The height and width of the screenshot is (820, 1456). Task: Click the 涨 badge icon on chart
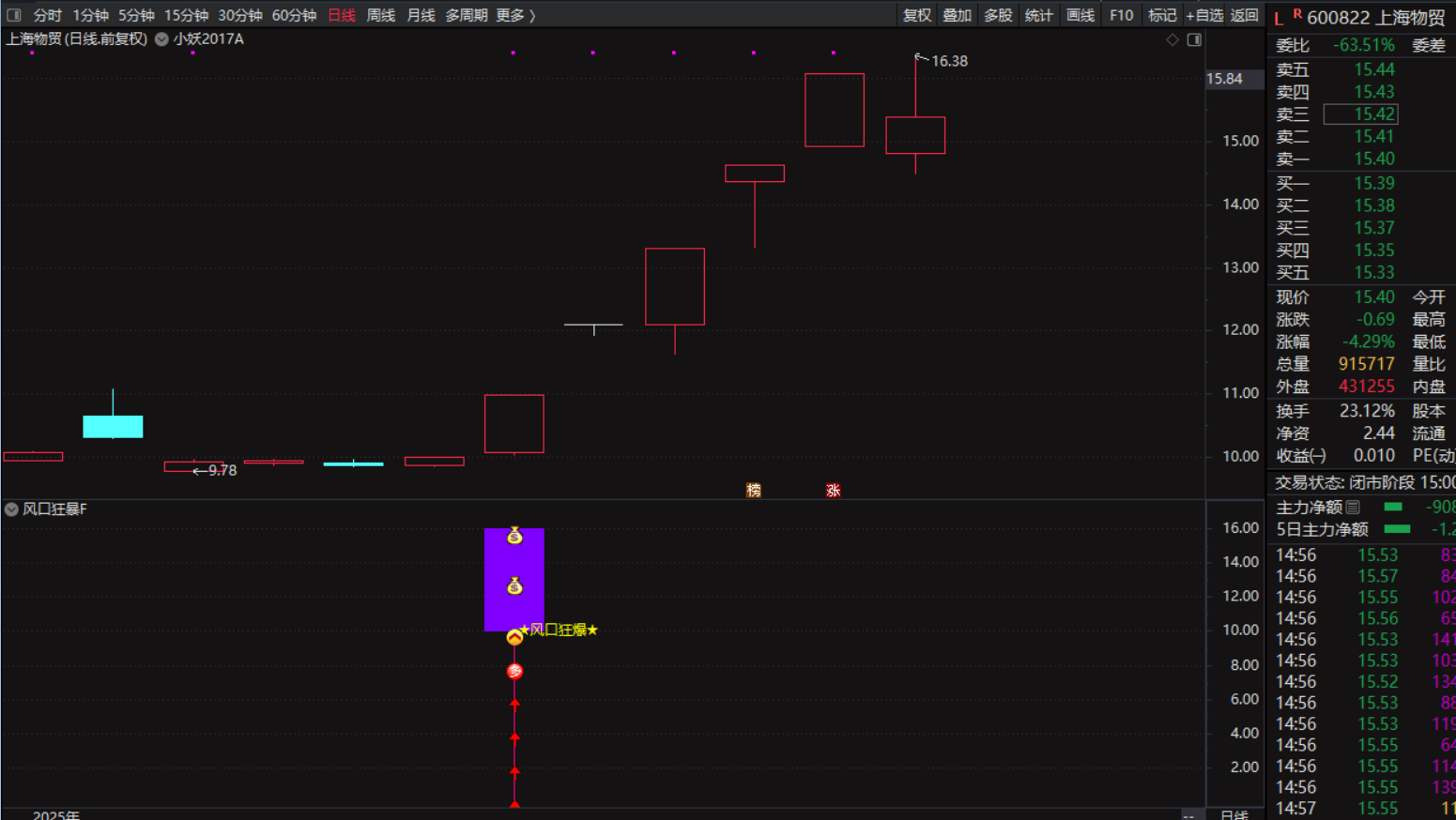(x=833, y=491)
